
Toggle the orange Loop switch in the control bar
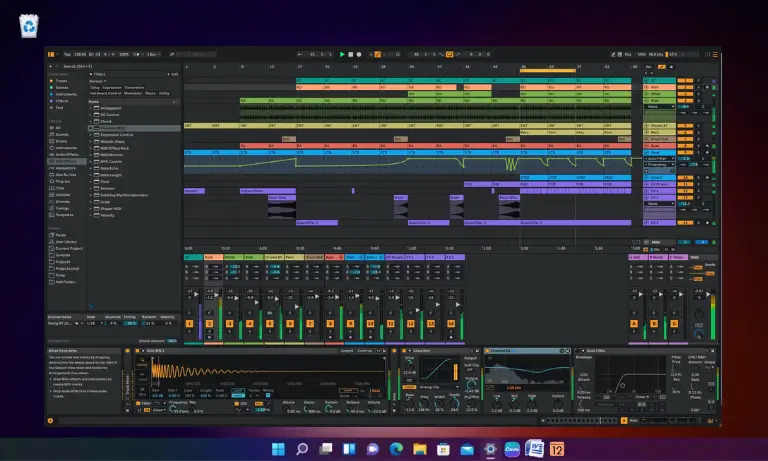coord(449,54)
